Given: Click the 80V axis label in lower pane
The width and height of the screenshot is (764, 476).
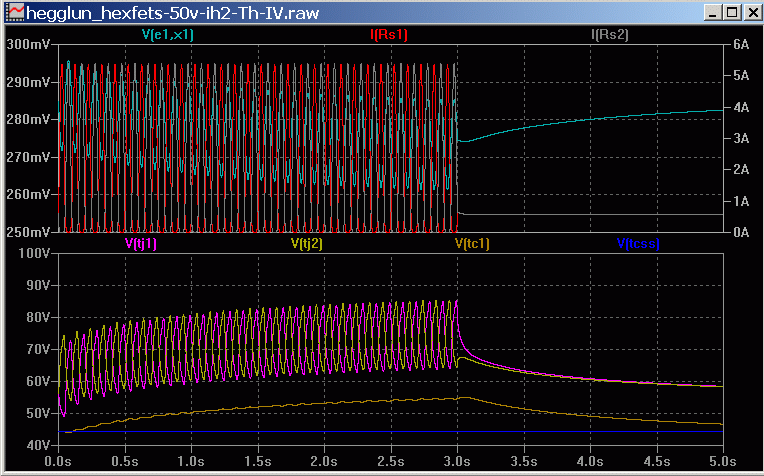Looking at the screenshot, I should [38, 317].
